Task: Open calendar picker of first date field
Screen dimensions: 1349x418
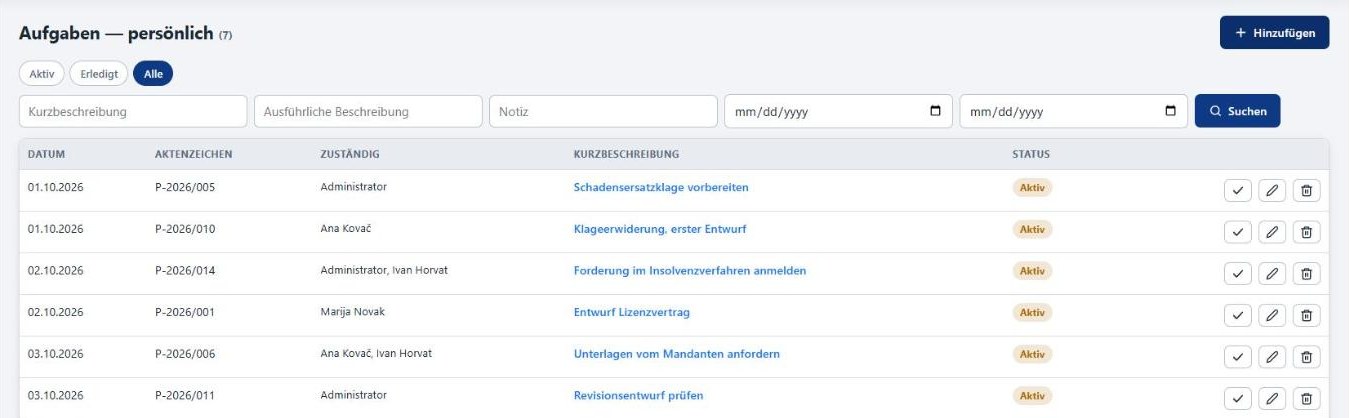Action: coord(935,111)
